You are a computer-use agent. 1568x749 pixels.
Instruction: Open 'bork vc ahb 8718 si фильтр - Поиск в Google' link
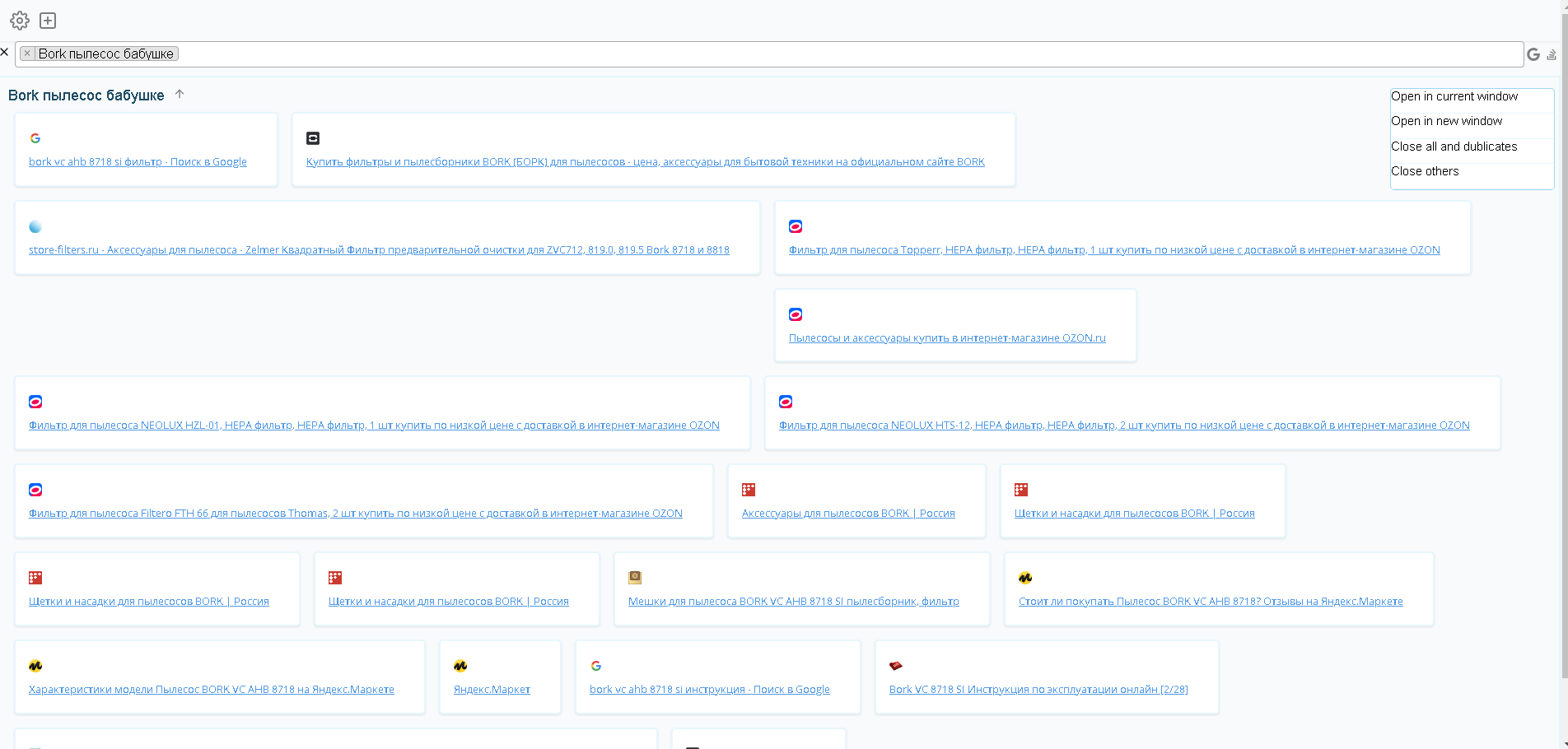[138, 162]
